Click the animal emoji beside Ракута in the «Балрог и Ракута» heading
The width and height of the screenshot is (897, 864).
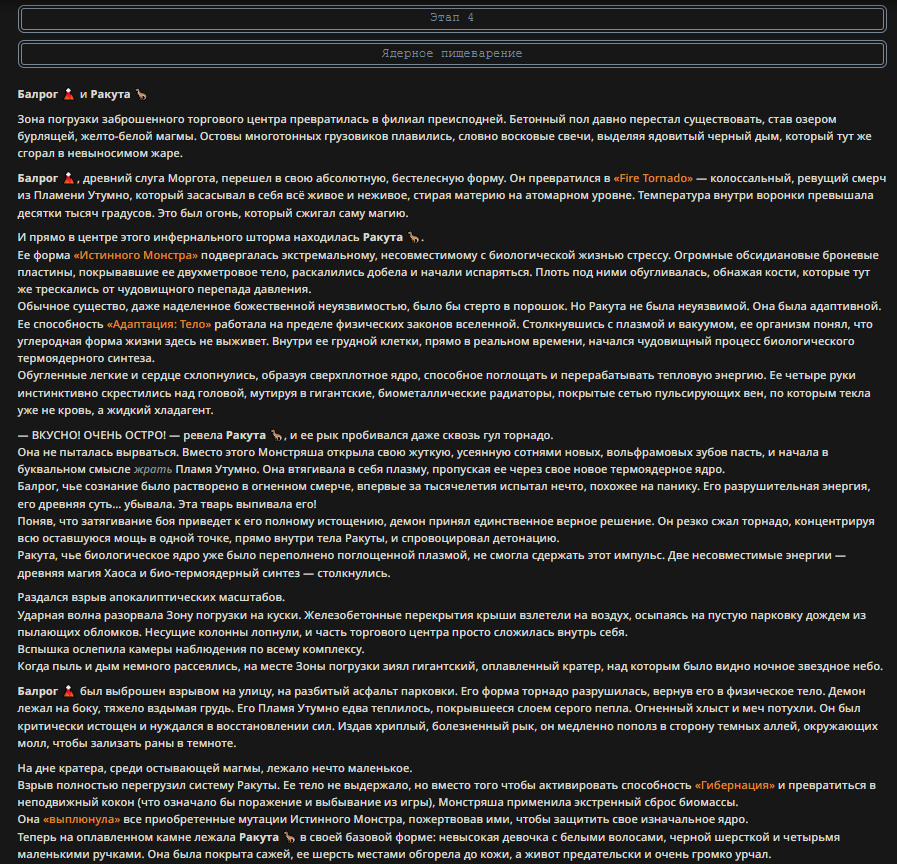point(141,94)
